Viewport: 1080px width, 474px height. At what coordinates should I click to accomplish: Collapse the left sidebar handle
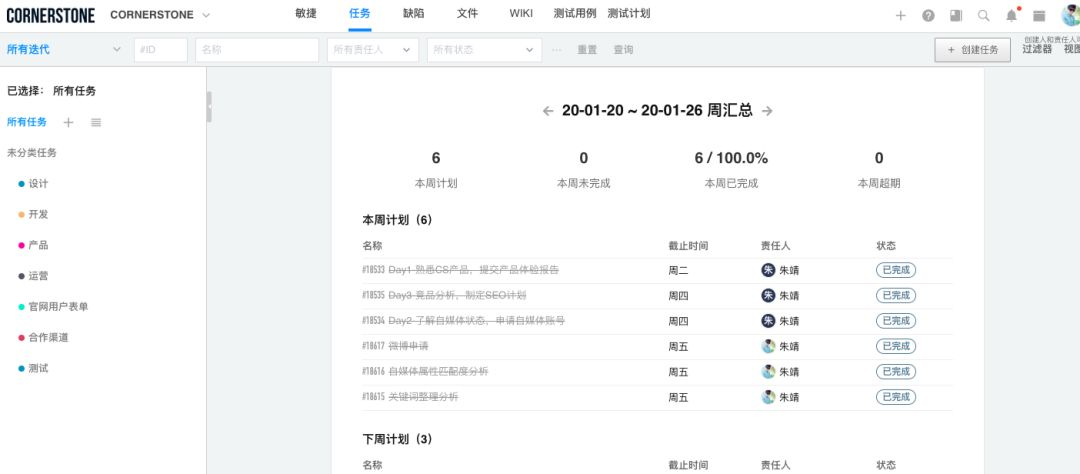pyautogui.click(x=209, y=107)
